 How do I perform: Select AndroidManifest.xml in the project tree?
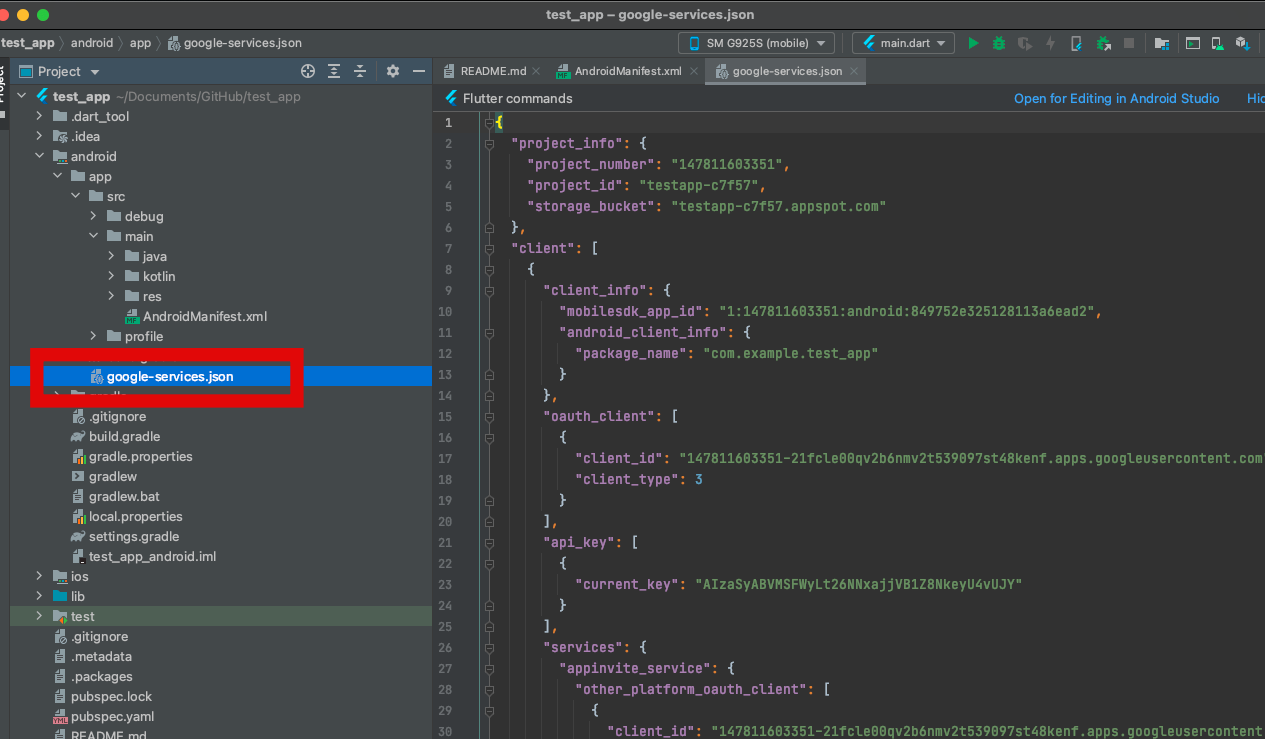pyautogui.click(x=205, y=316)
